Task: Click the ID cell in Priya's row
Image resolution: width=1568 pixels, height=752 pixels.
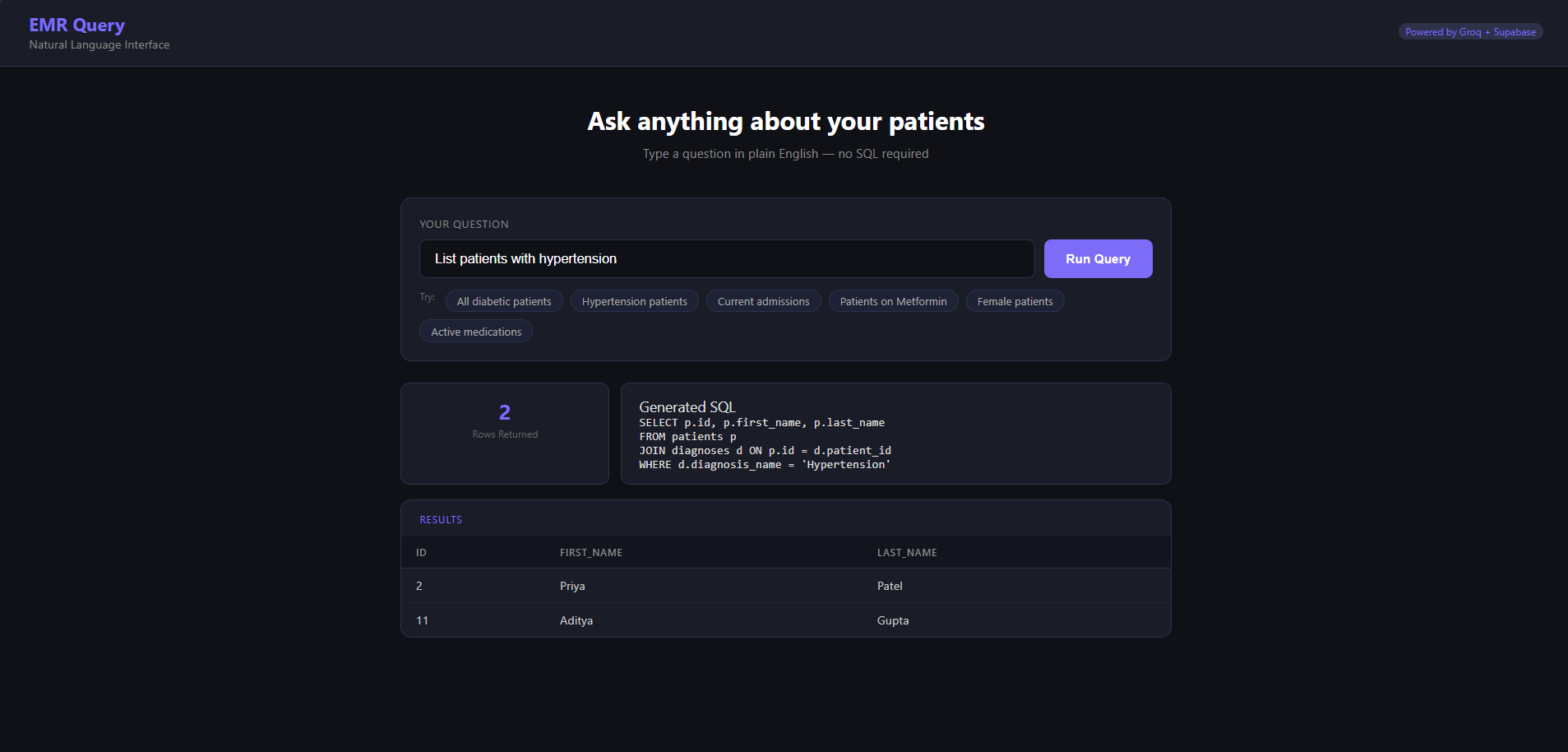Action: tap(419, 586)
